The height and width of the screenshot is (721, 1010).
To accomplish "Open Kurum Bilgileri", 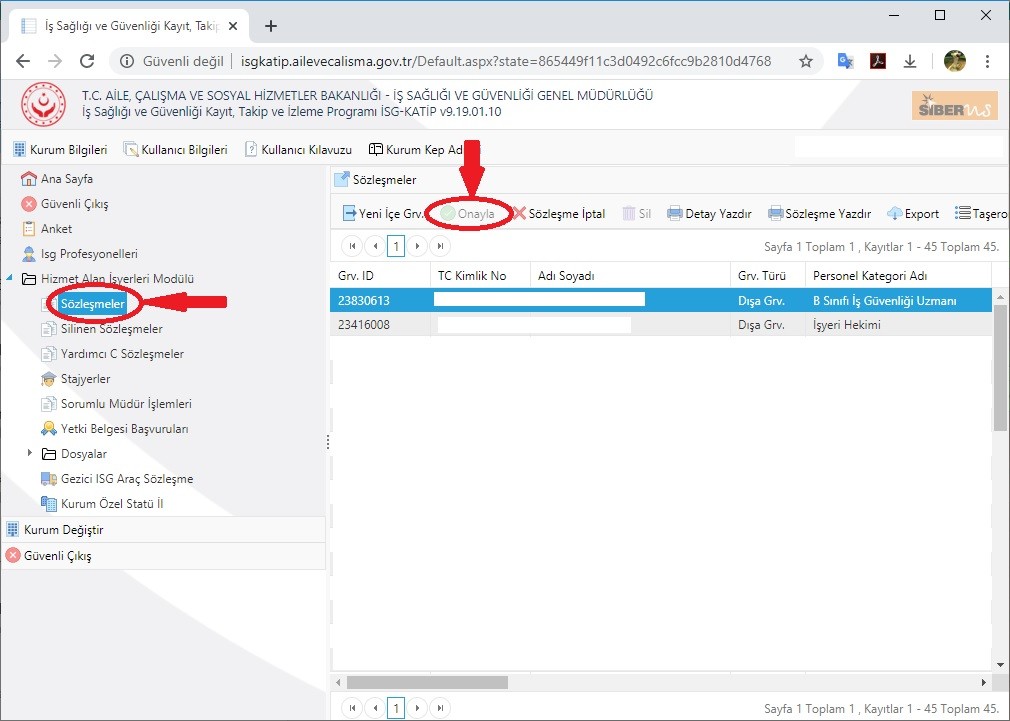I will pos(60,149).
